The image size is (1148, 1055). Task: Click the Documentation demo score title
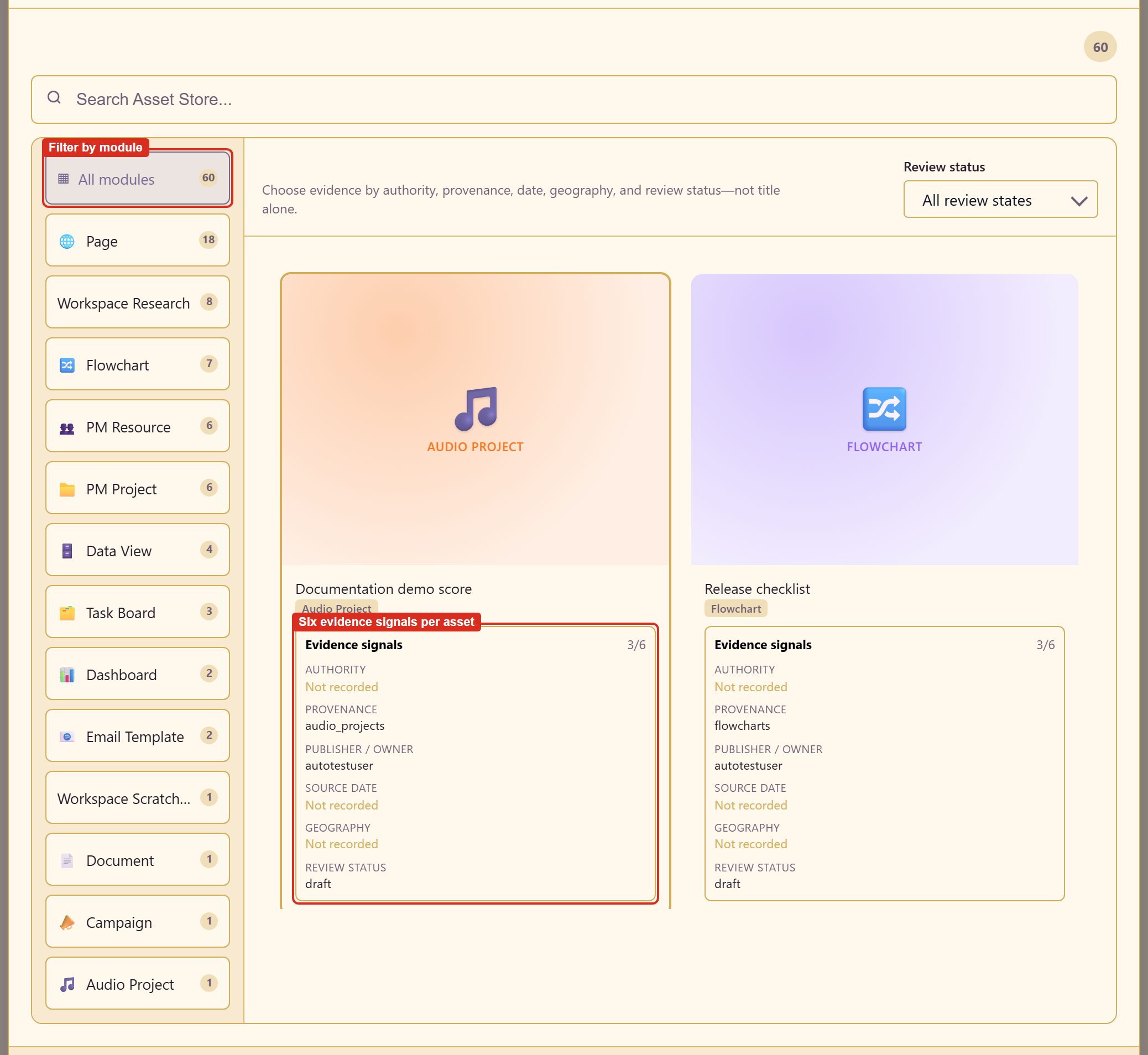(x=384, y=588)
